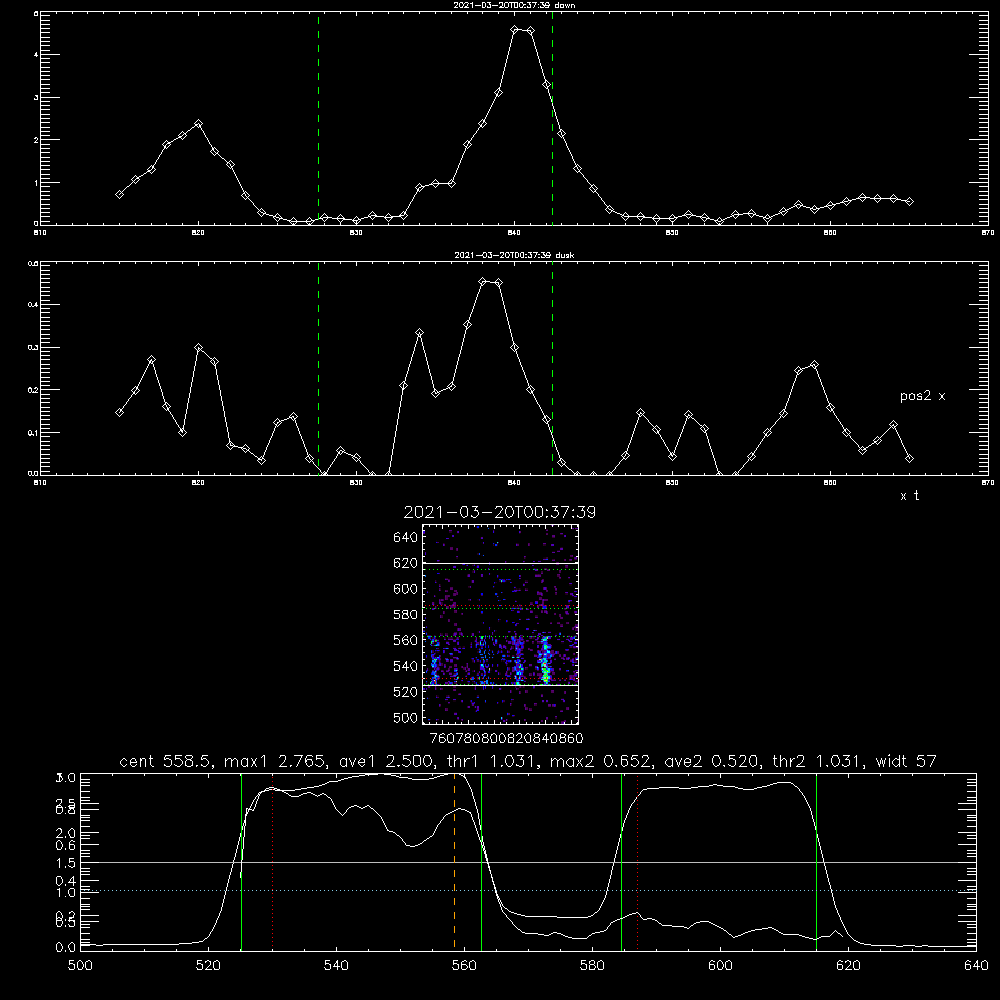The image size is (1000, 1000).
Task: Click the right green dashed line in dusk plot
Action: tap(552, 368)
